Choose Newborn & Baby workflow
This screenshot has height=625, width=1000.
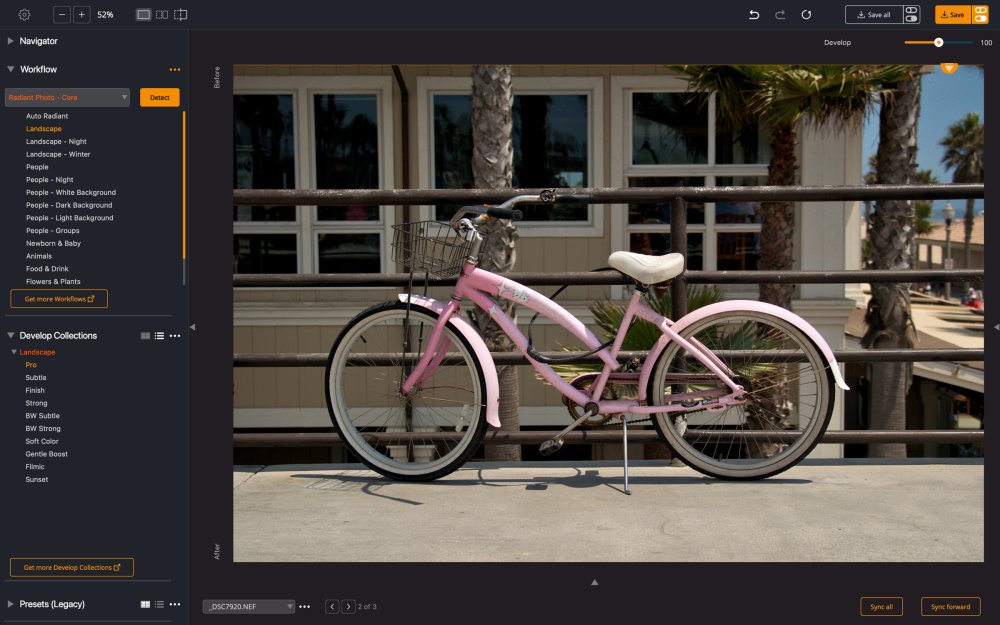[53, 244]
